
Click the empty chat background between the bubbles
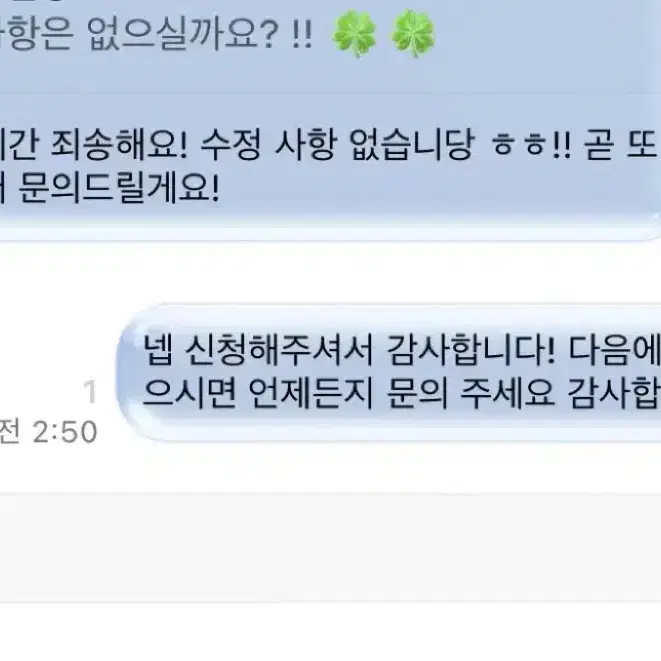pyautogui.click(x=330, y=272)
